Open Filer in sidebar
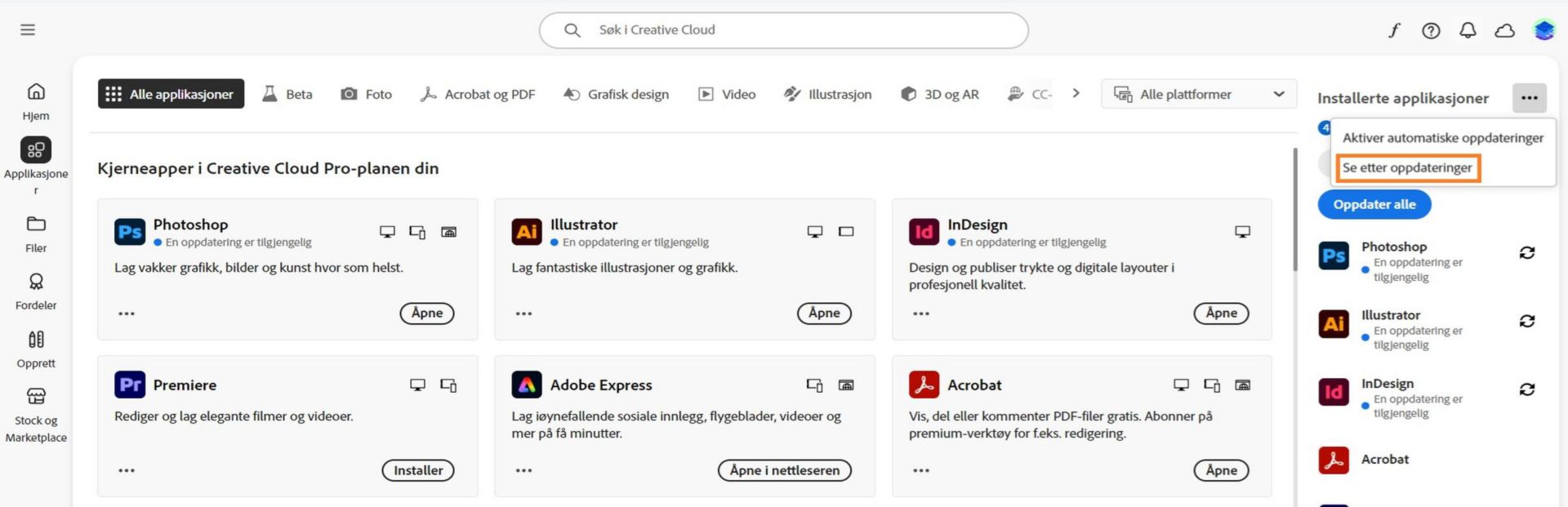This screenshot has height=507, width=1568. (x=36, y=234)
